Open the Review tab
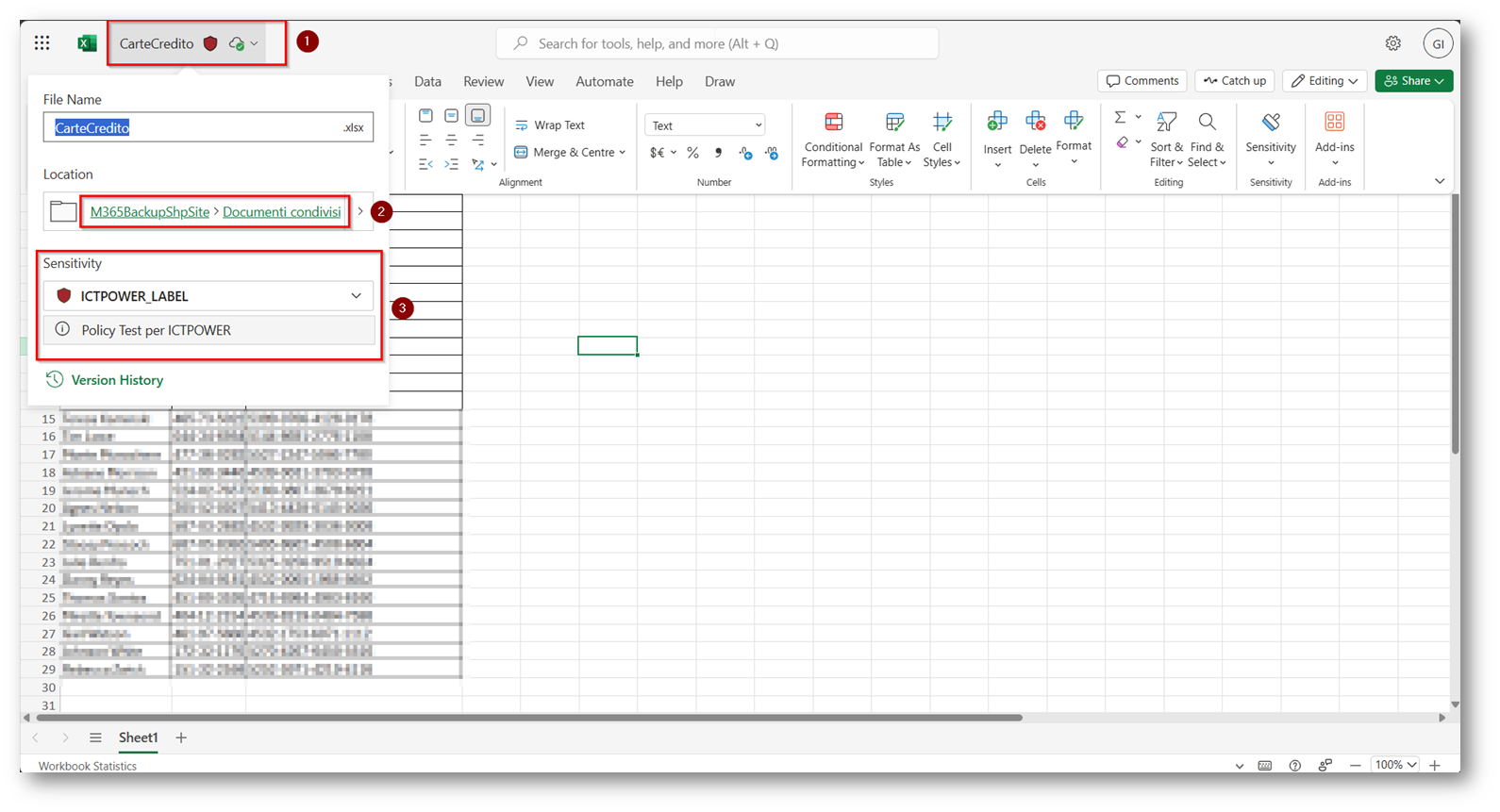This screenshot has height=812, width=1500. coord(483,82)
